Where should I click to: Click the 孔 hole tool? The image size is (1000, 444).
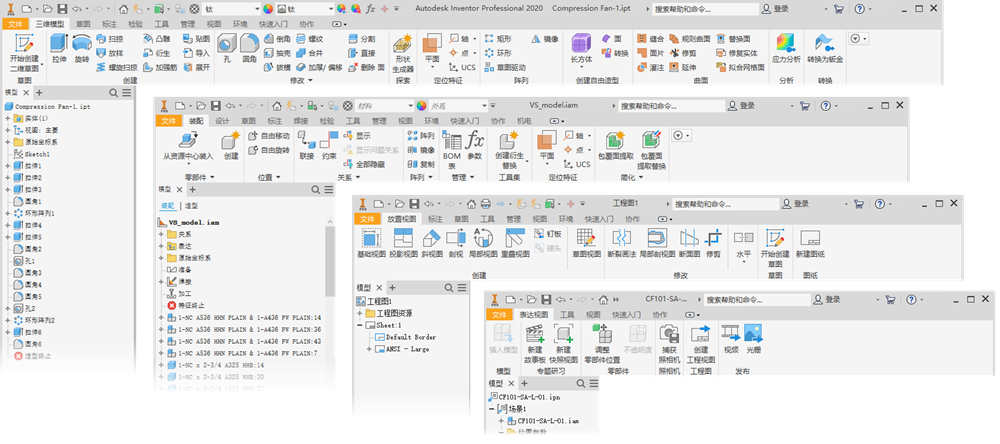click(226, 49)
